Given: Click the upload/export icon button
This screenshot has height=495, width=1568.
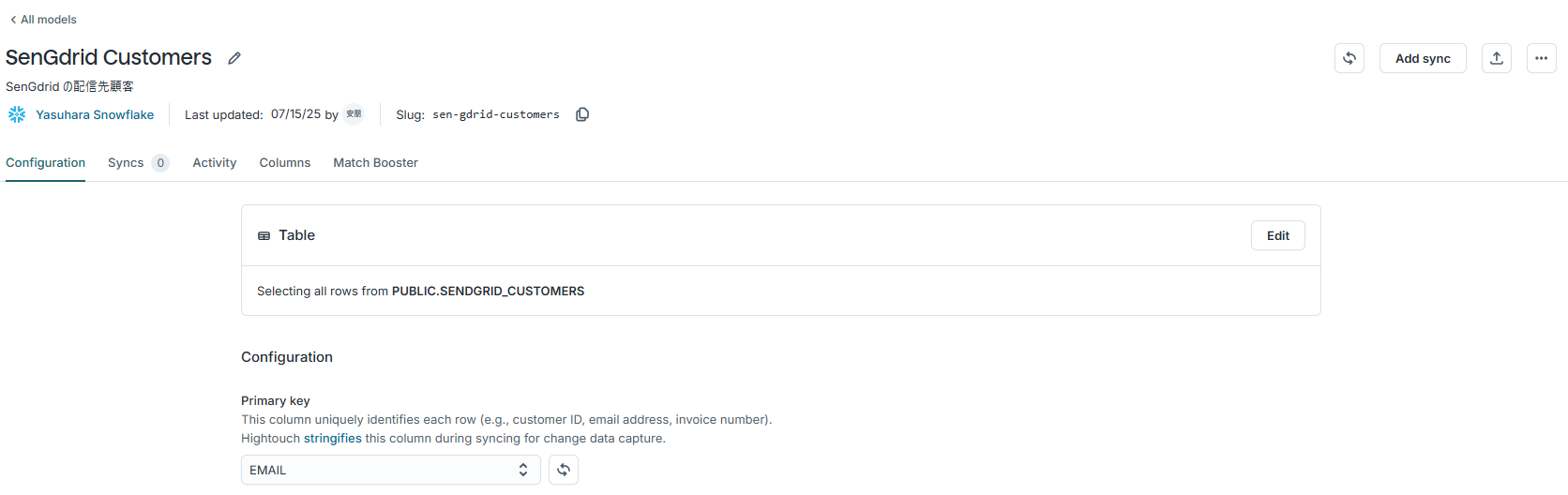Looking at the screenshot, I should tap(1497, 58).
